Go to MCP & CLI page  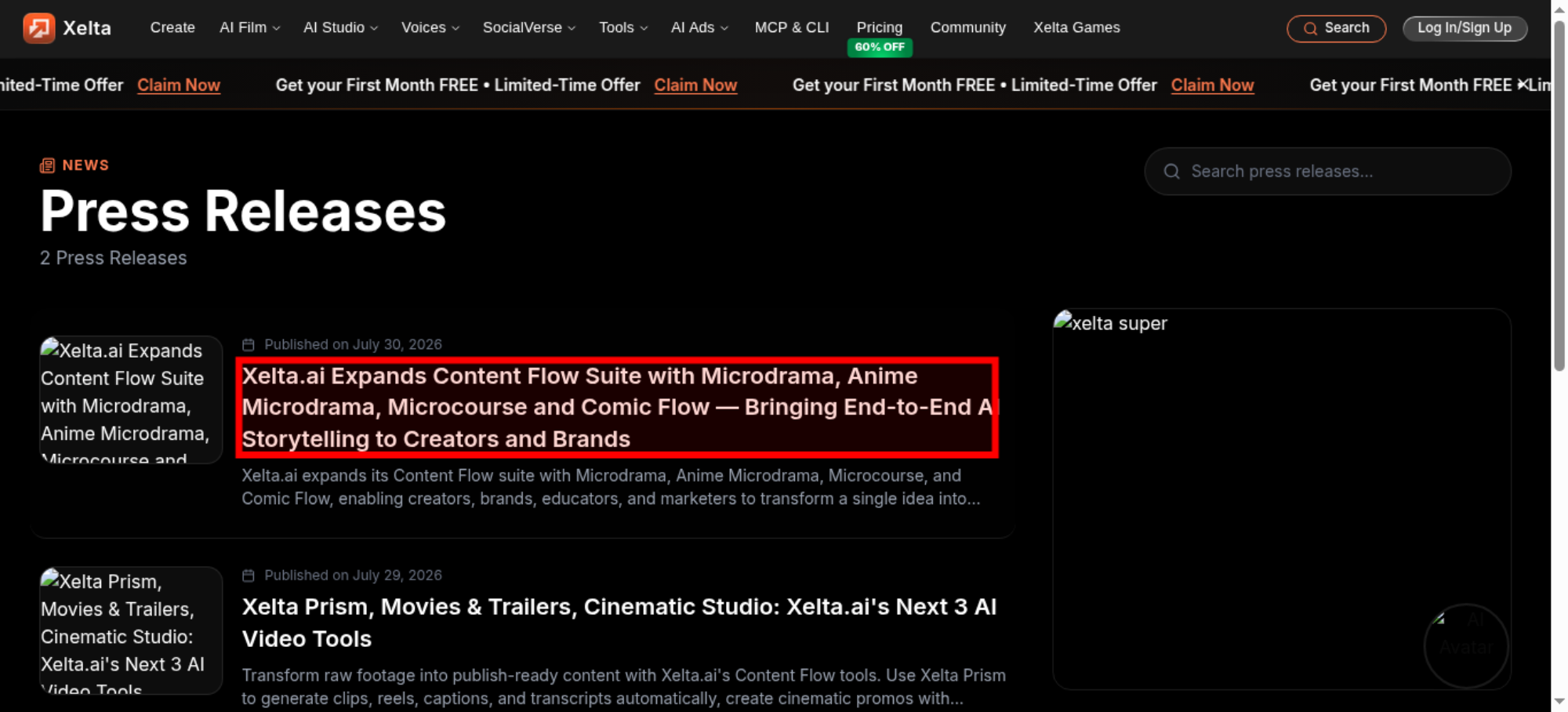[792, 27]
